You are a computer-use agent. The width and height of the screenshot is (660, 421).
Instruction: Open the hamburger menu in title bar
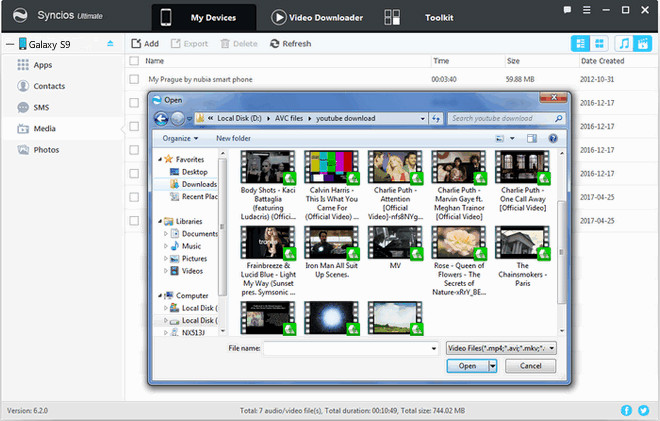coord(586,10)
